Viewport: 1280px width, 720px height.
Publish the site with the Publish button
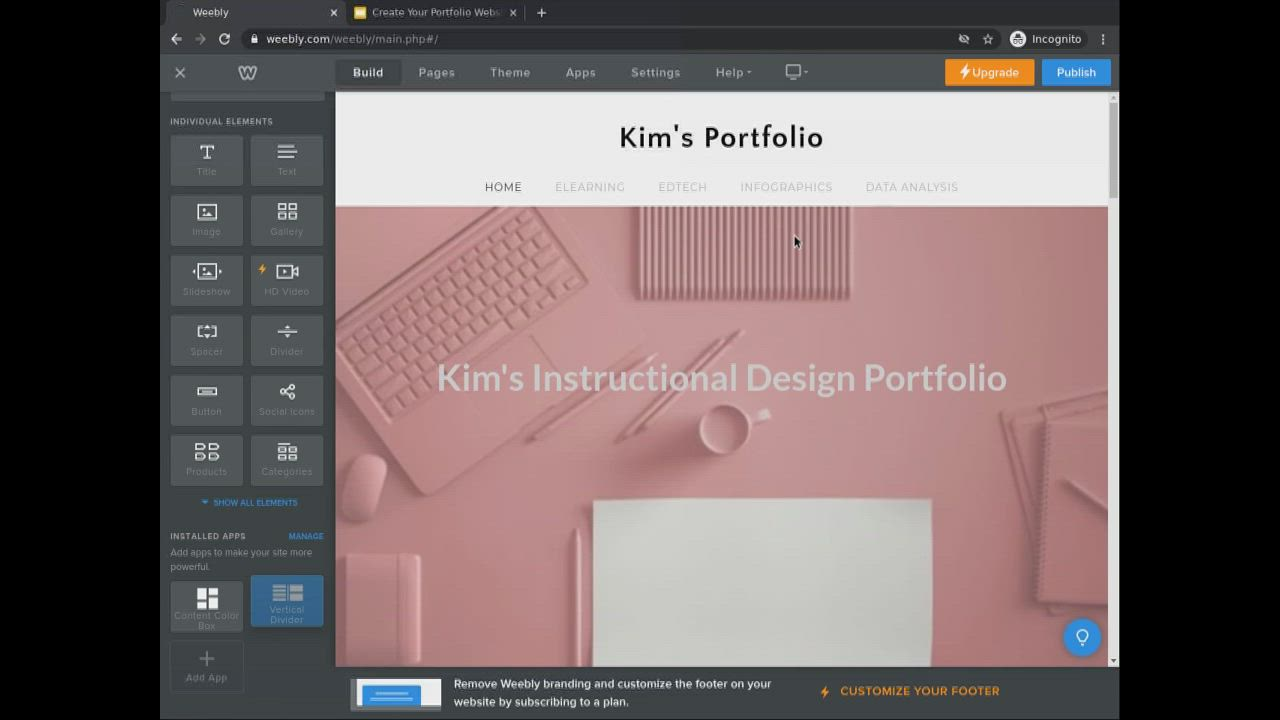tap(1076, 72)
